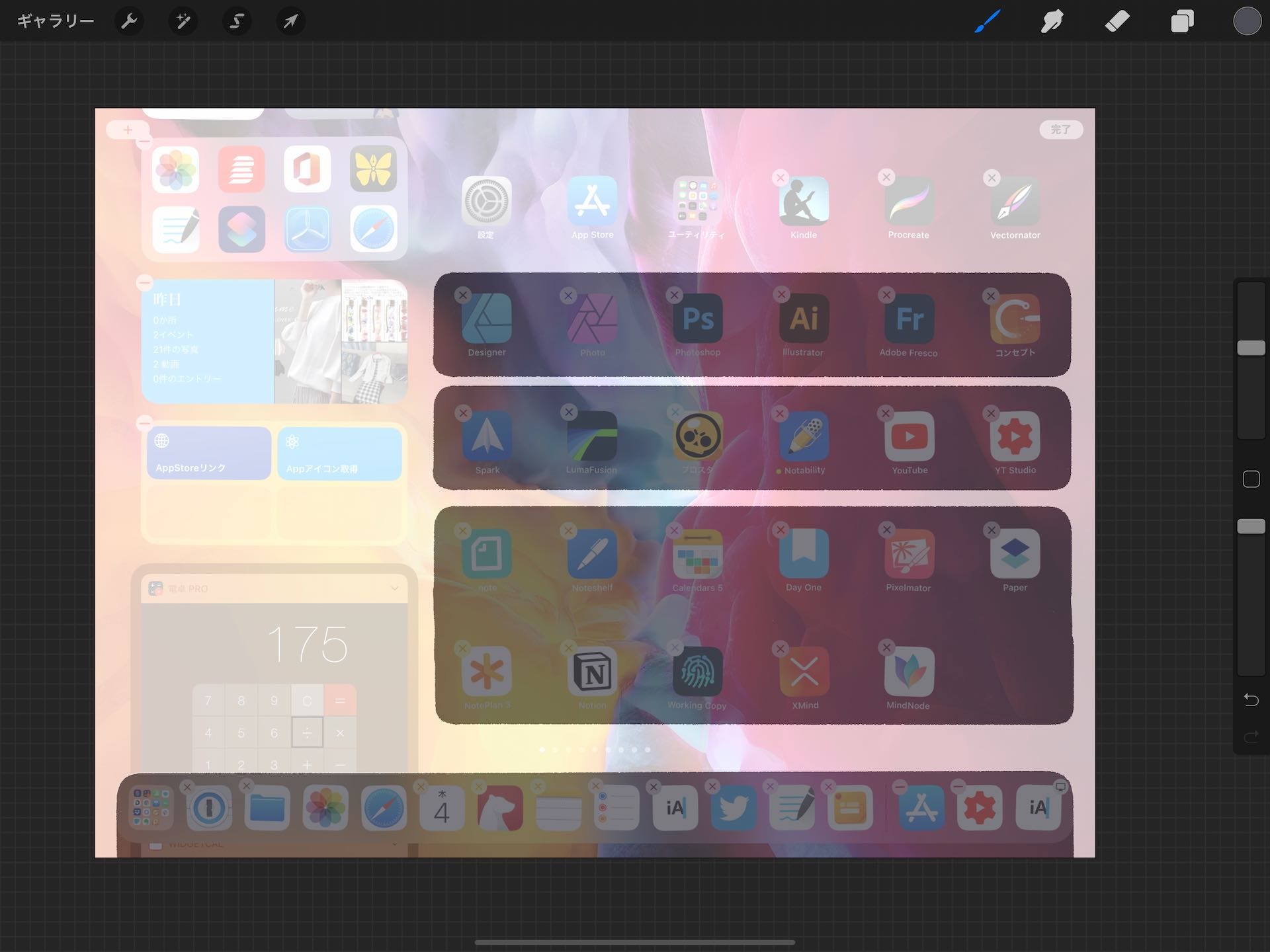Open the 昨日 journal photo widget
Screen dimensions: 1270x952
(x=275, y=341)
